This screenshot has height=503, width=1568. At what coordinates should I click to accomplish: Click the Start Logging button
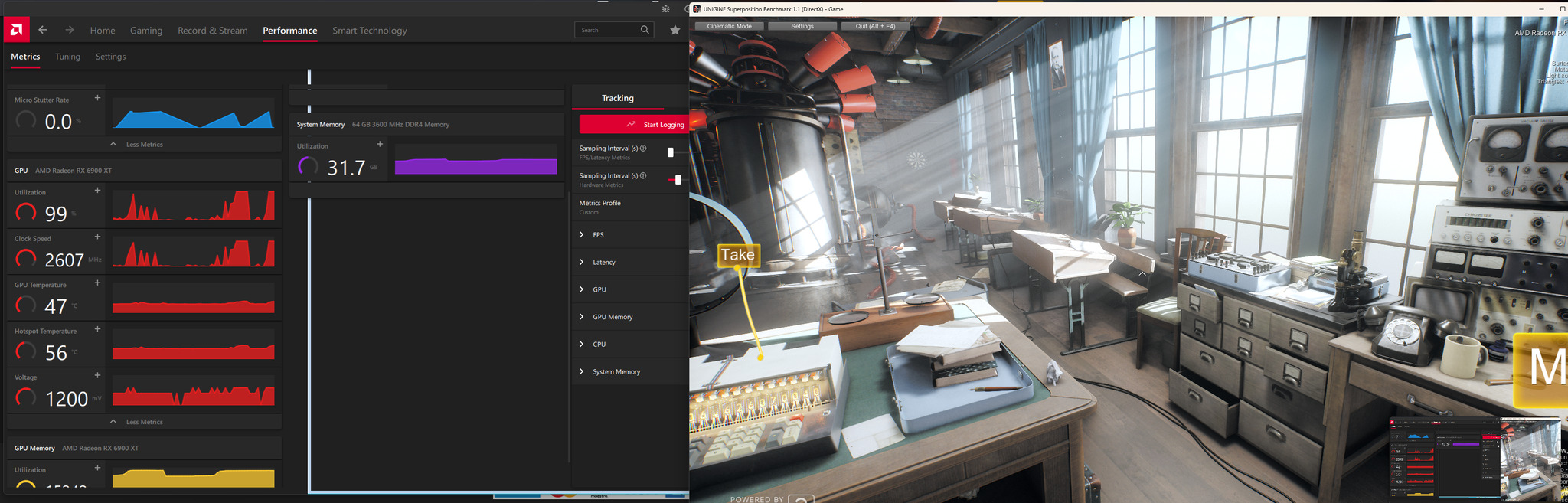click(635, 124)
